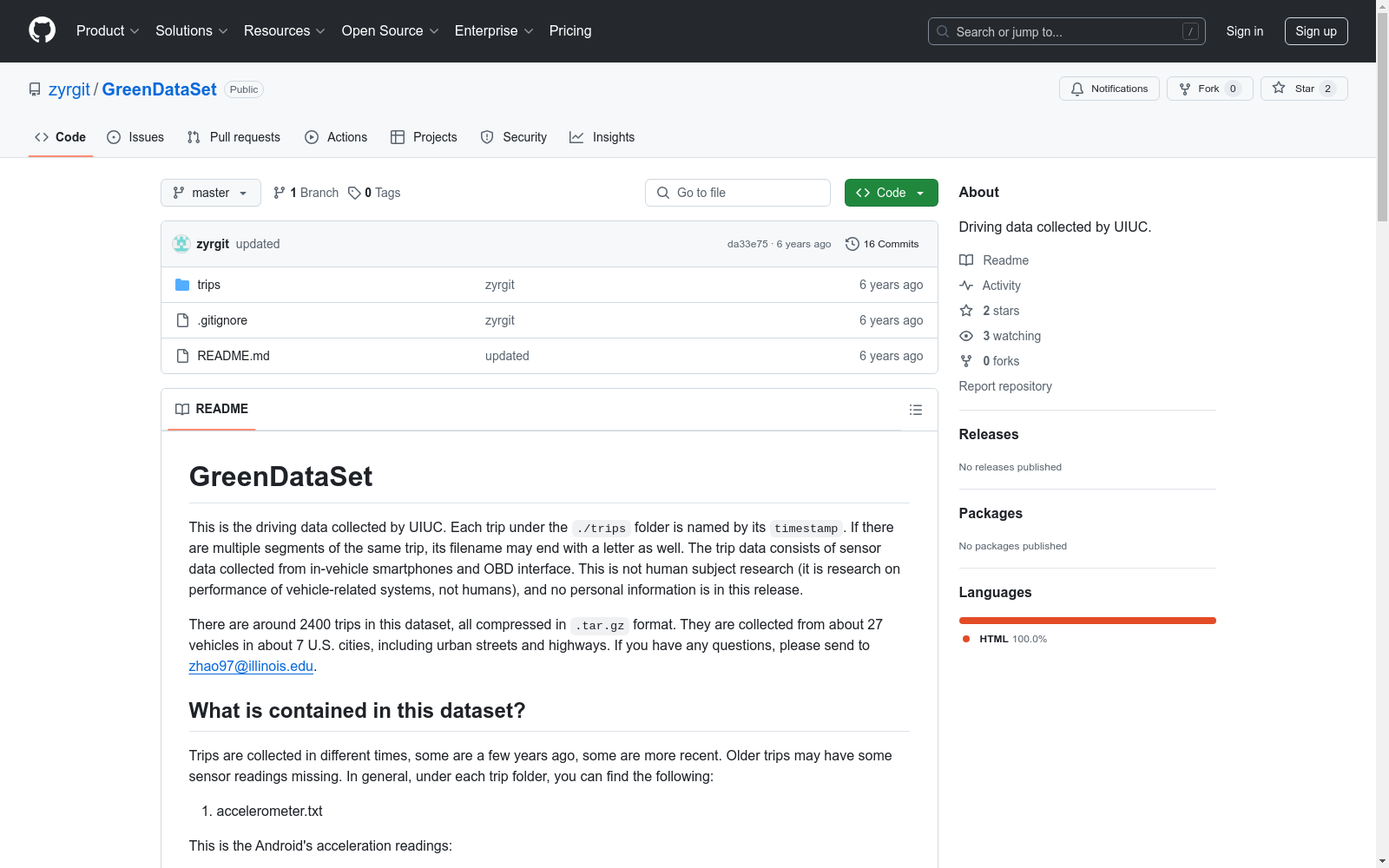Click the fork icon beside 0 forks

pyautogui.click(x=966, y=361)
